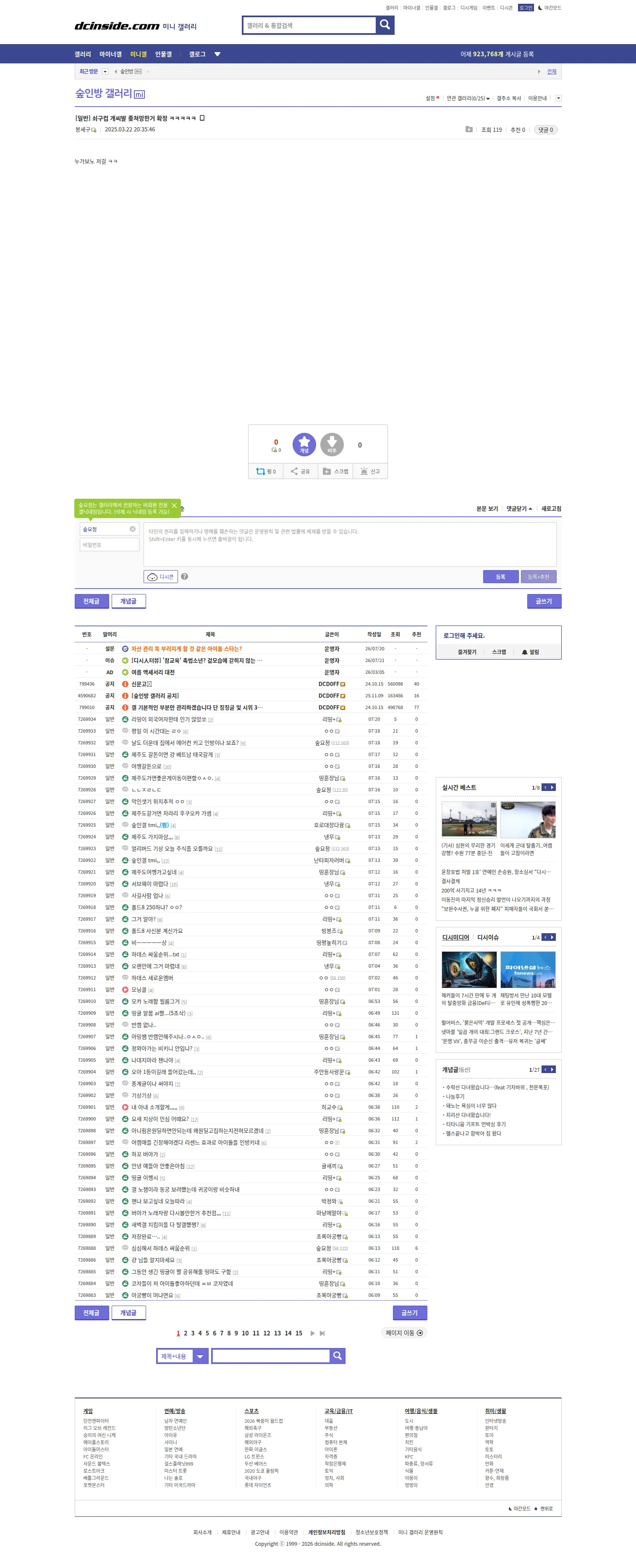Click the 로그인 button at top
This screenshot has width=636, height=1568.
pos(526,8)
